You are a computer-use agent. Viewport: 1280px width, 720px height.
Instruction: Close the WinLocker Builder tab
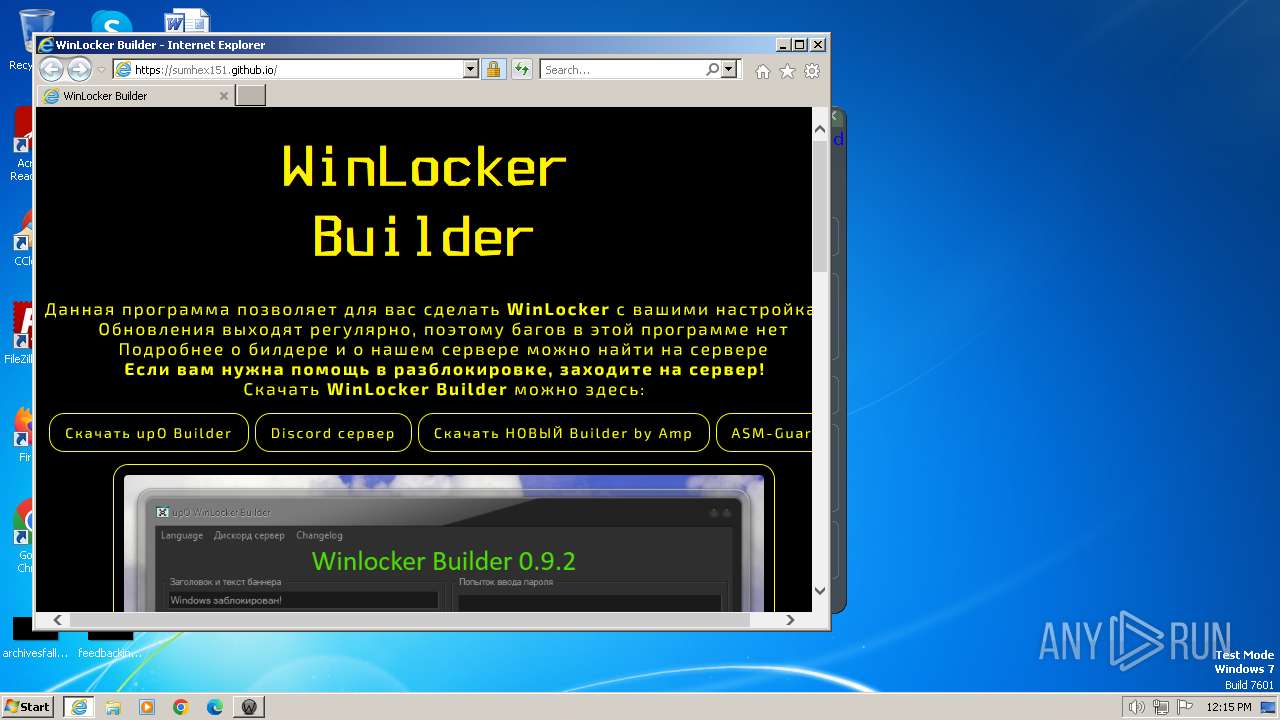click(224, 96)
